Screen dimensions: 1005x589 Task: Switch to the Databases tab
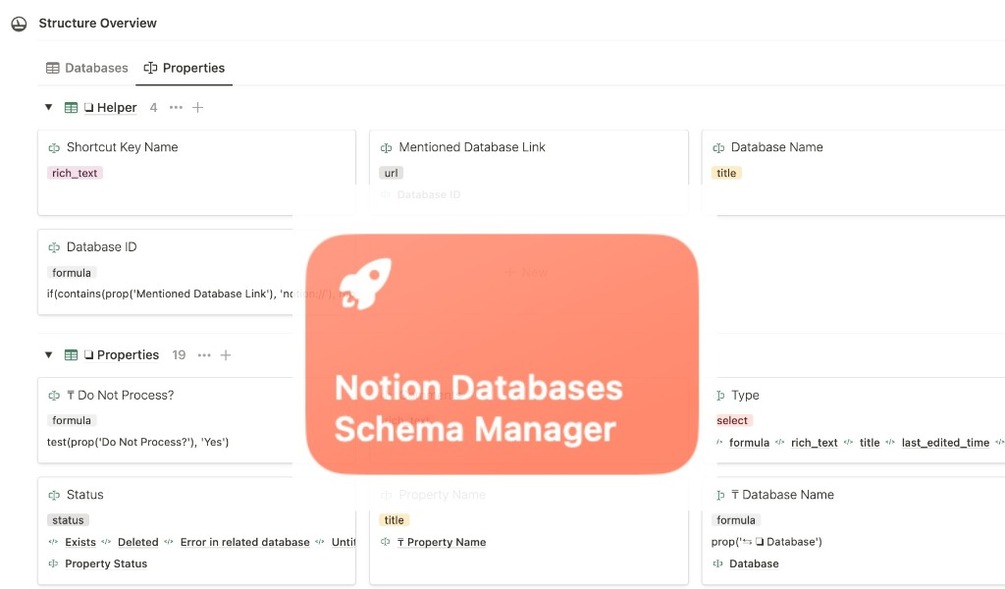tap(87, 68)
